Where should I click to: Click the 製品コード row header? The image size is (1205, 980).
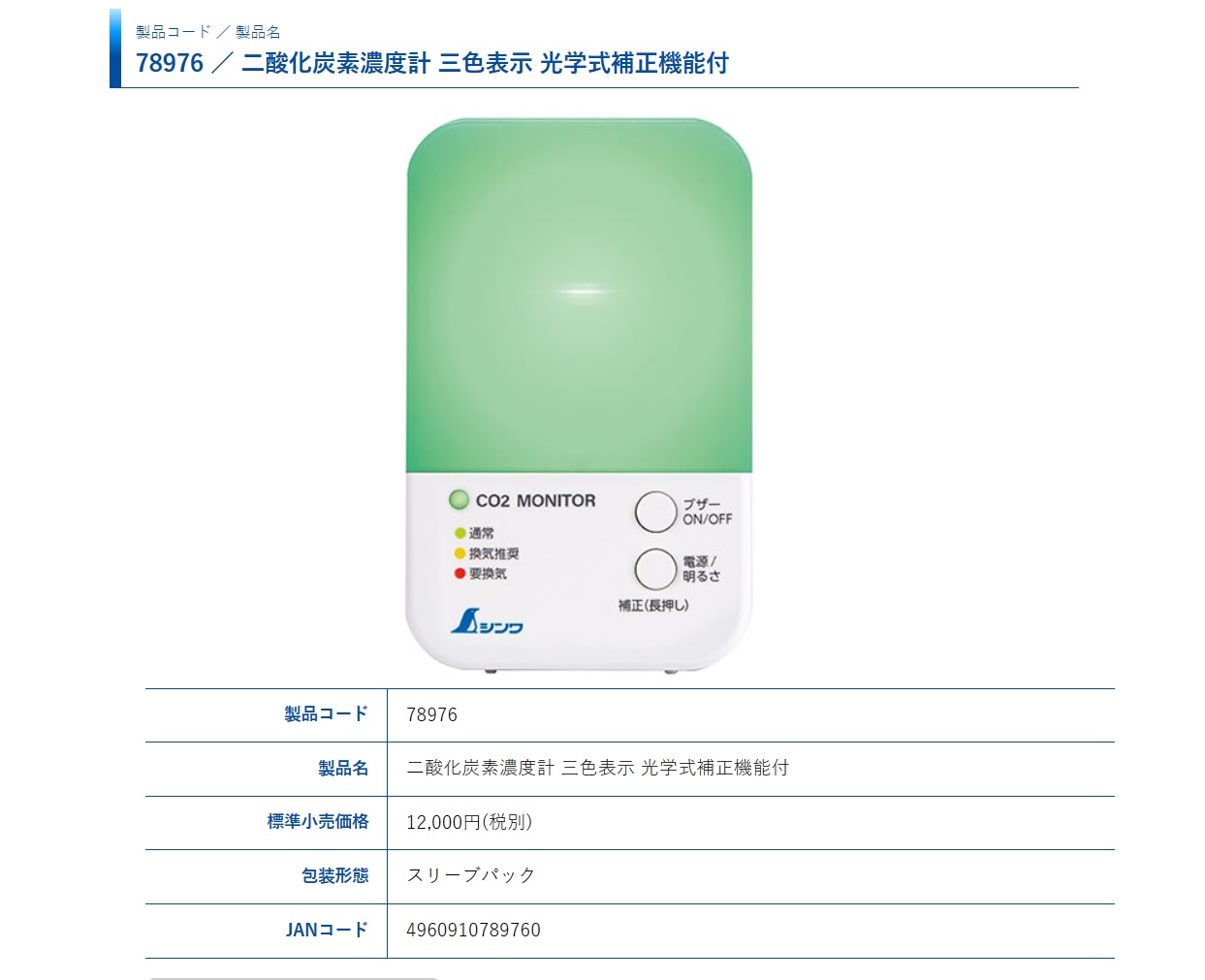click(326, 714)
